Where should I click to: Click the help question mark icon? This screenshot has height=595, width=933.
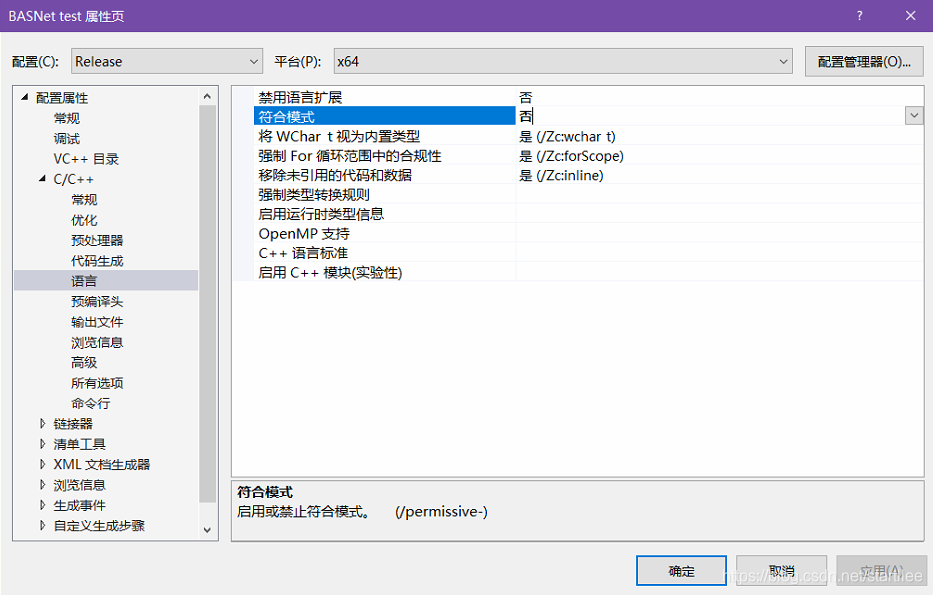tap(859, 16)
